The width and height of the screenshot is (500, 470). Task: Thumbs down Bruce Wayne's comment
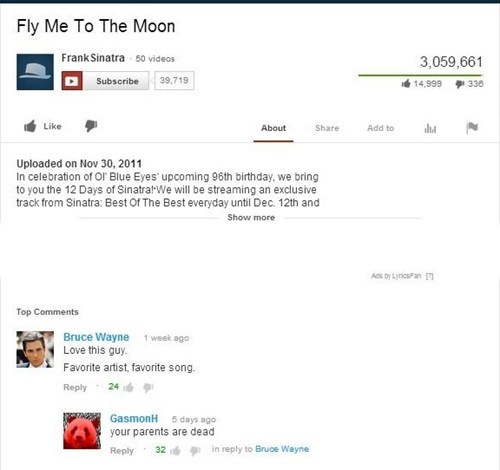pos(148,387)
